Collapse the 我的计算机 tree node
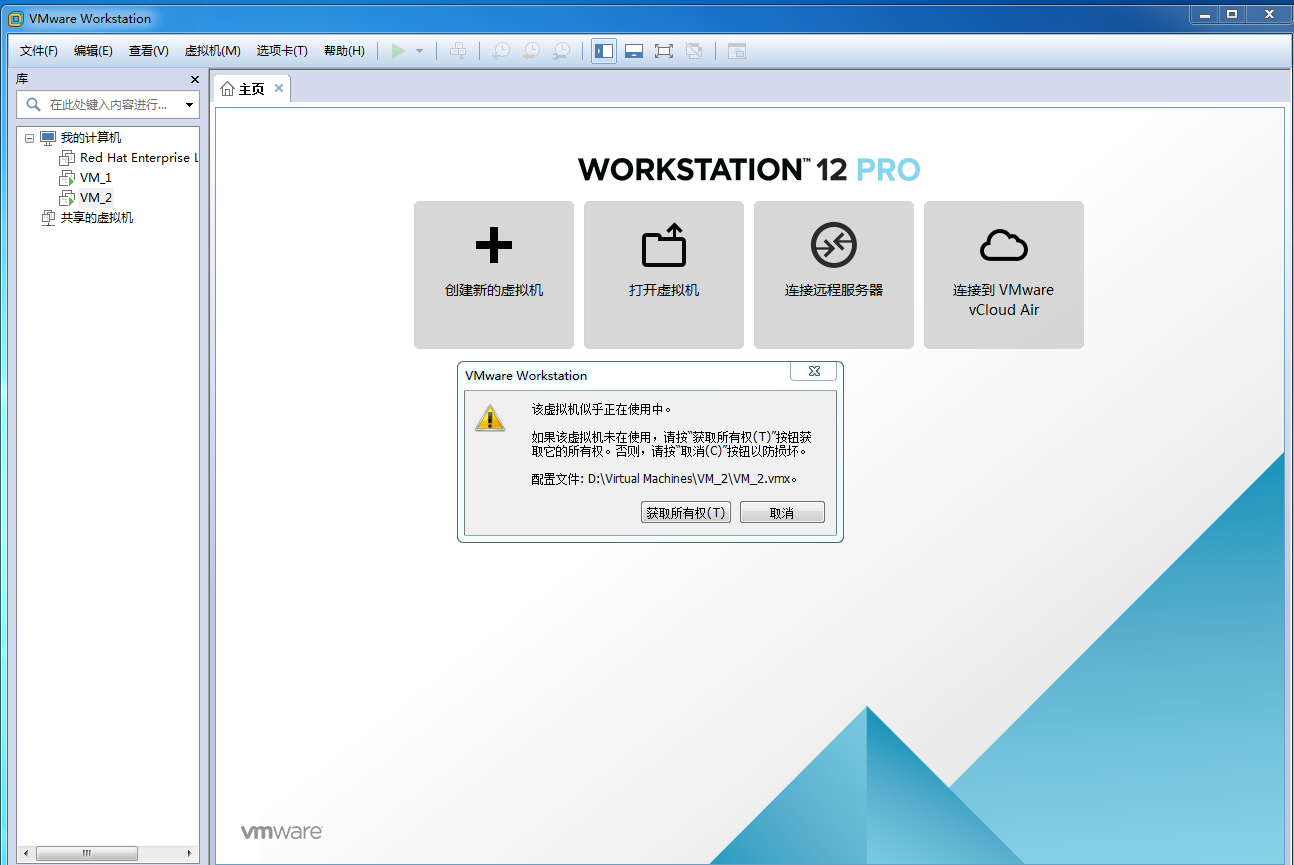Screen dimensions: 1294x865 [30, 138]
